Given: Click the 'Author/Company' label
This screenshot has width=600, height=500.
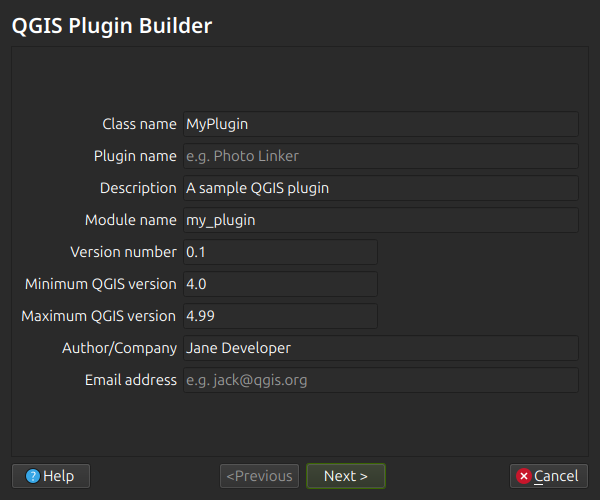Looking at the screenshot, I should click(119, 348).
